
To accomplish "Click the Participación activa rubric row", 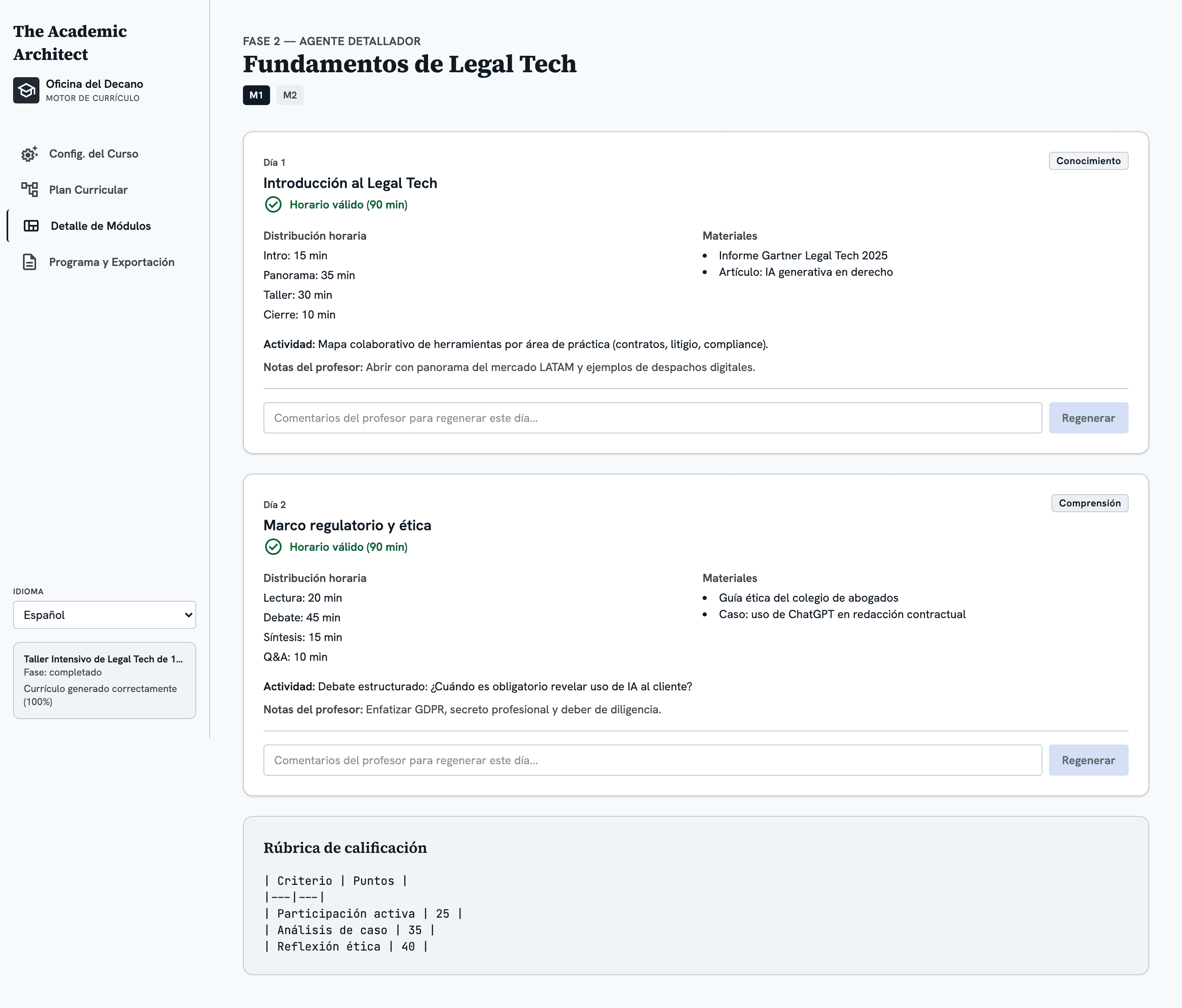I will pos(363,914).
